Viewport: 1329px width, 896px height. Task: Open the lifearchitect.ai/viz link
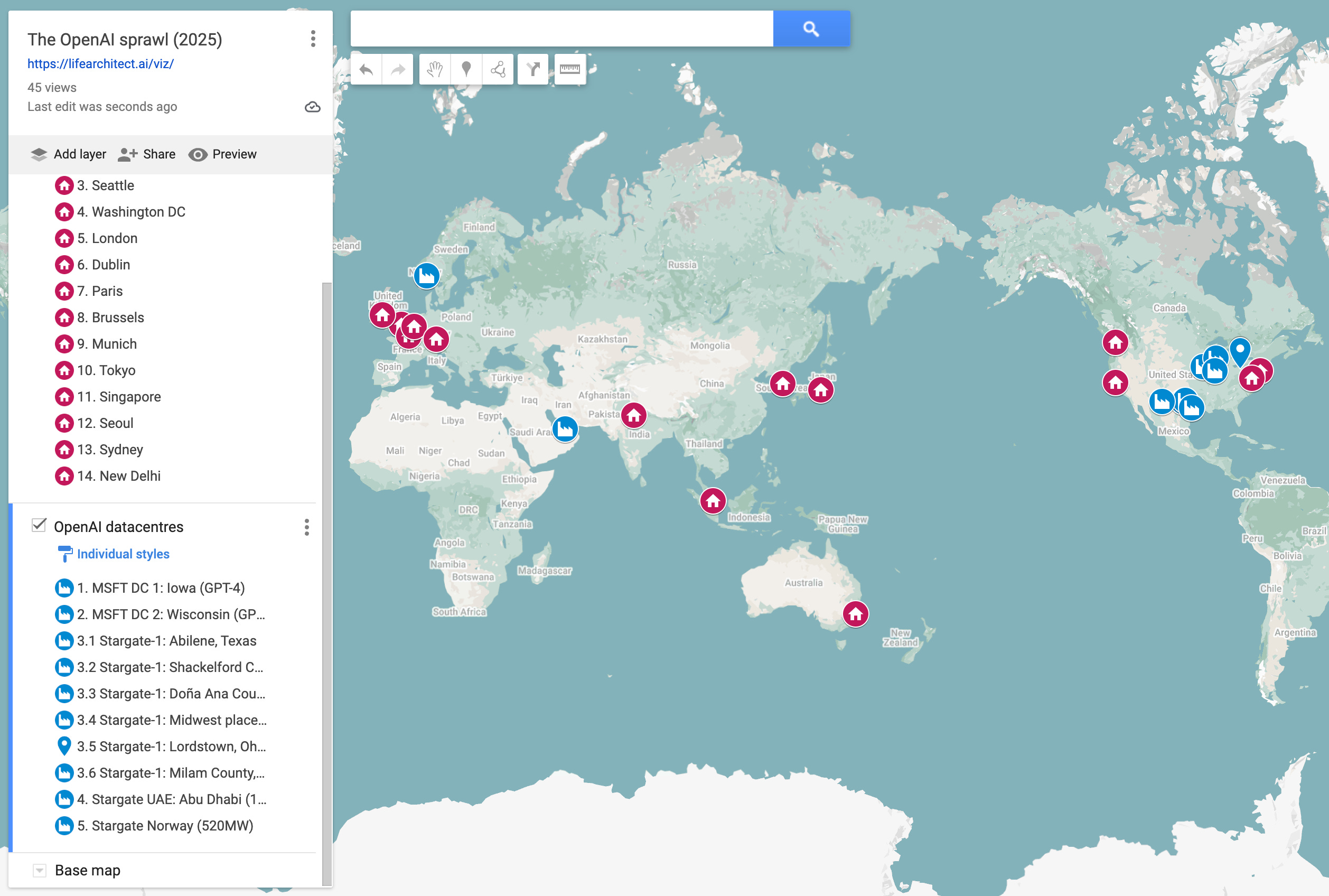[x=100, y=64]
